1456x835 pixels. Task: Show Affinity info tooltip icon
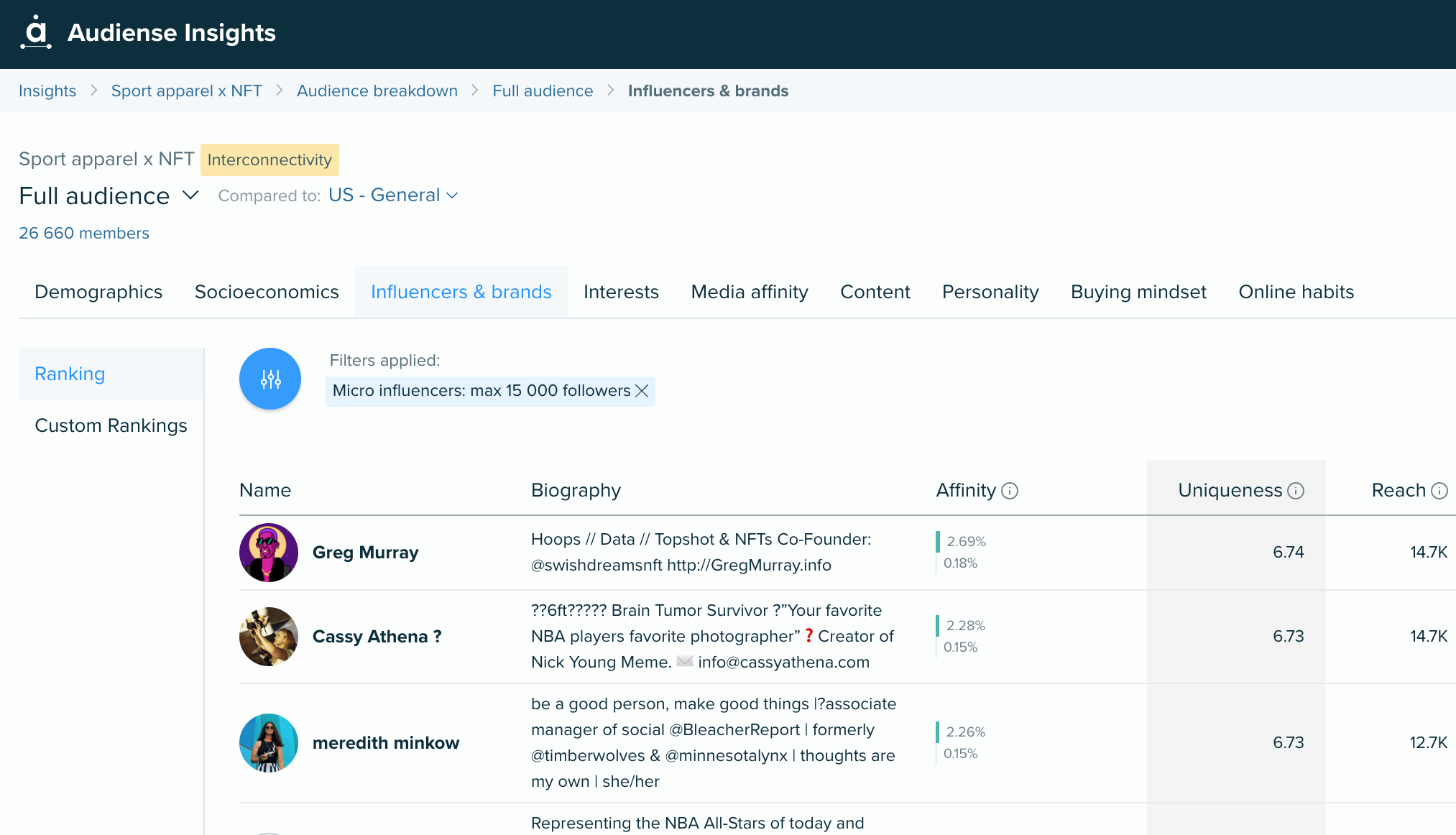(x=1010, y=491)
